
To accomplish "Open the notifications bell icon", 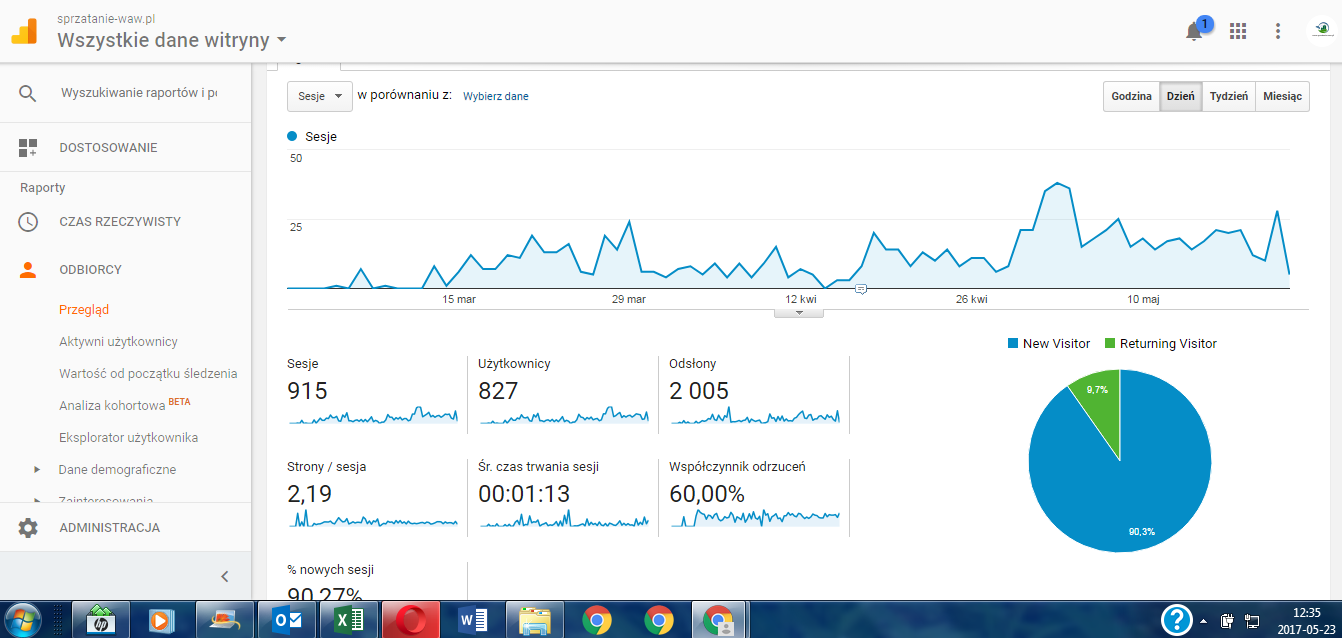I will (1194, 31).
